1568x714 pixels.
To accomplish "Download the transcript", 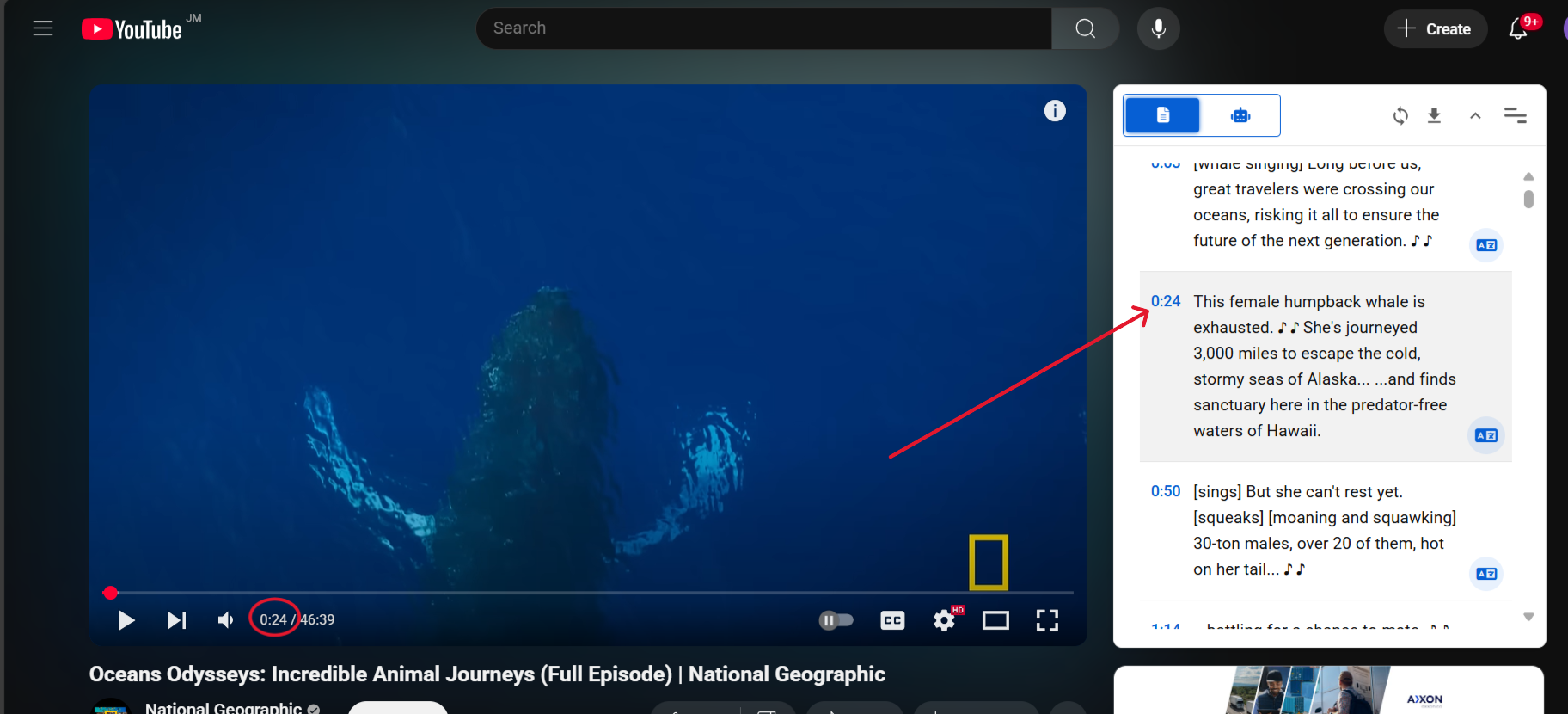I will click(1434, 115).
